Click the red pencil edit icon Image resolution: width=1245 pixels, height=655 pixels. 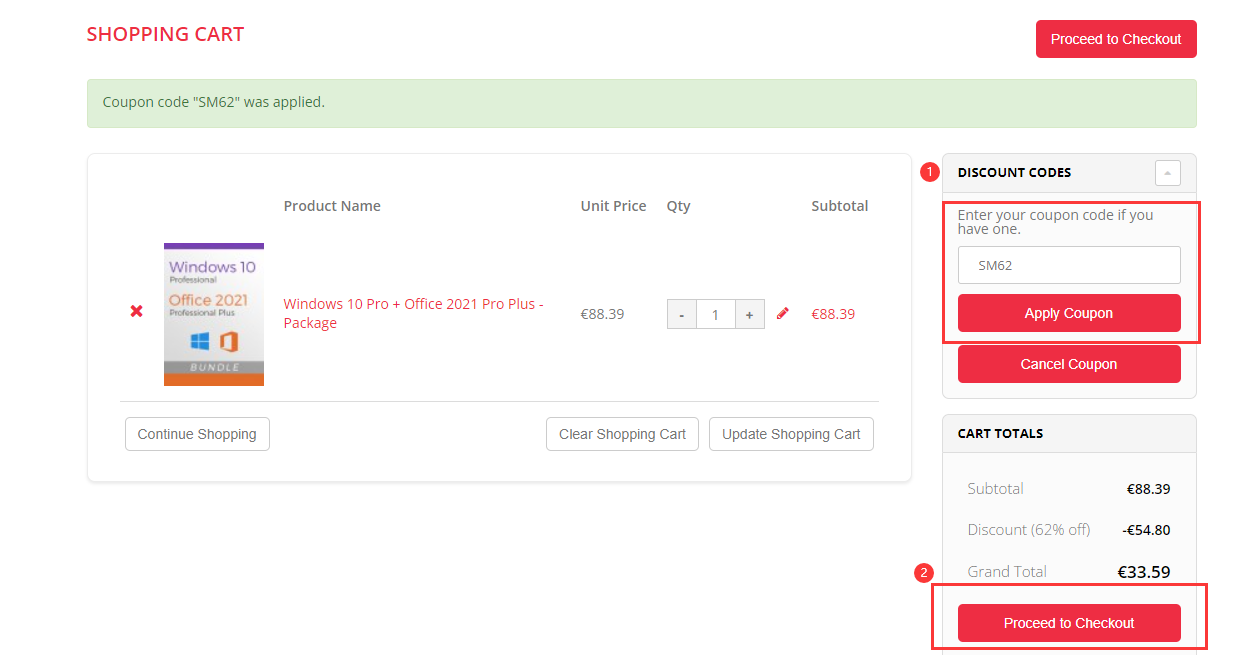783,313
